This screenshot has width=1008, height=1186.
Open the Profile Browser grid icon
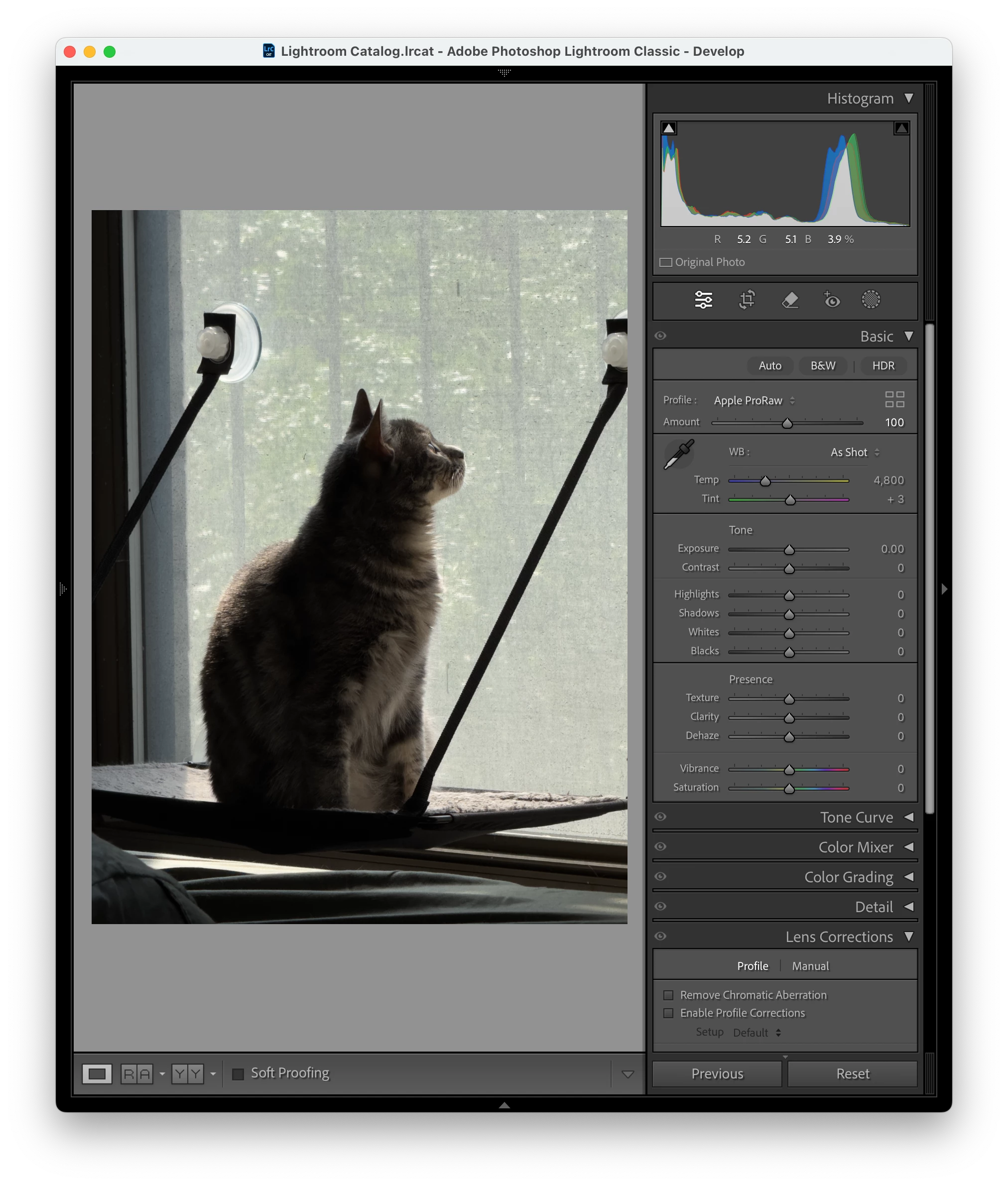(894, 399)
